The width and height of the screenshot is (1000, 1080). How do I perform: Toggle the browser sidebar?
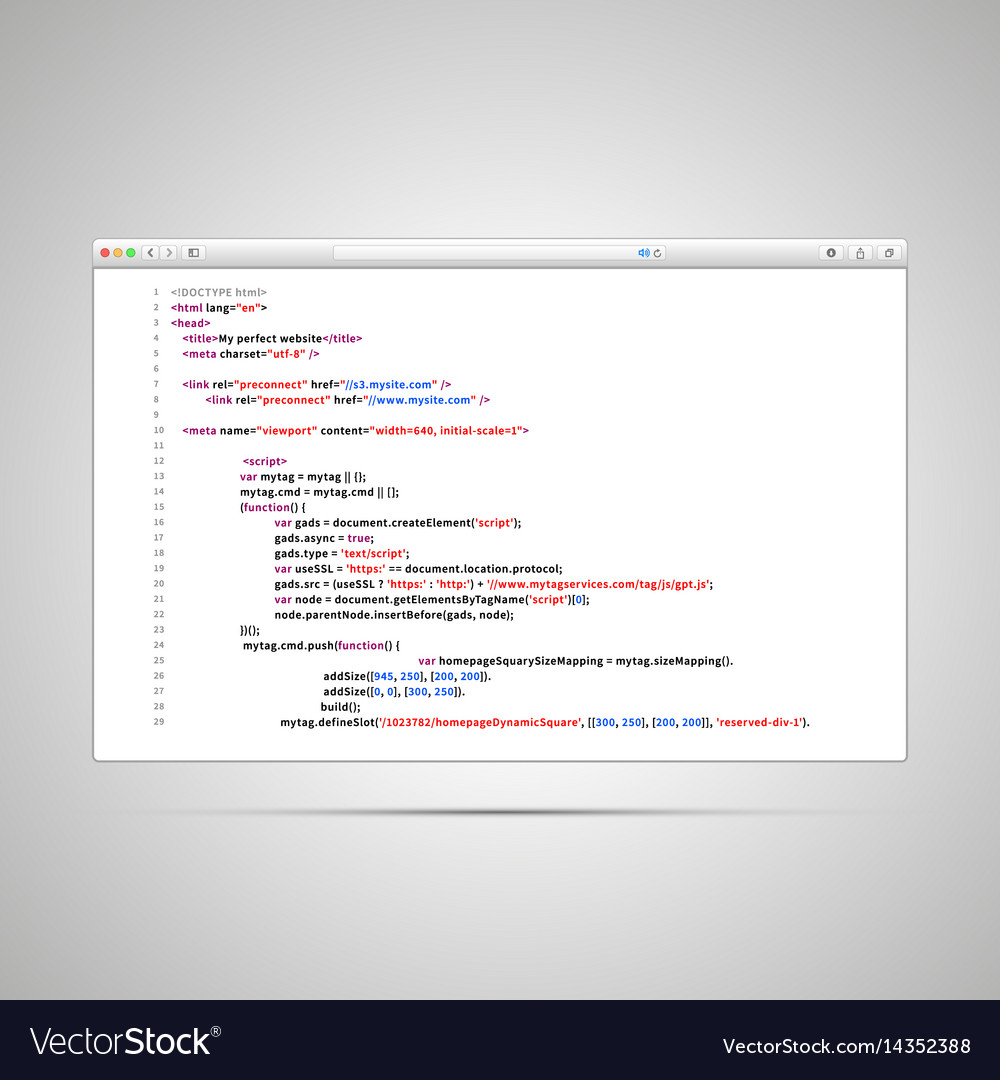click(x=193, y=252)
